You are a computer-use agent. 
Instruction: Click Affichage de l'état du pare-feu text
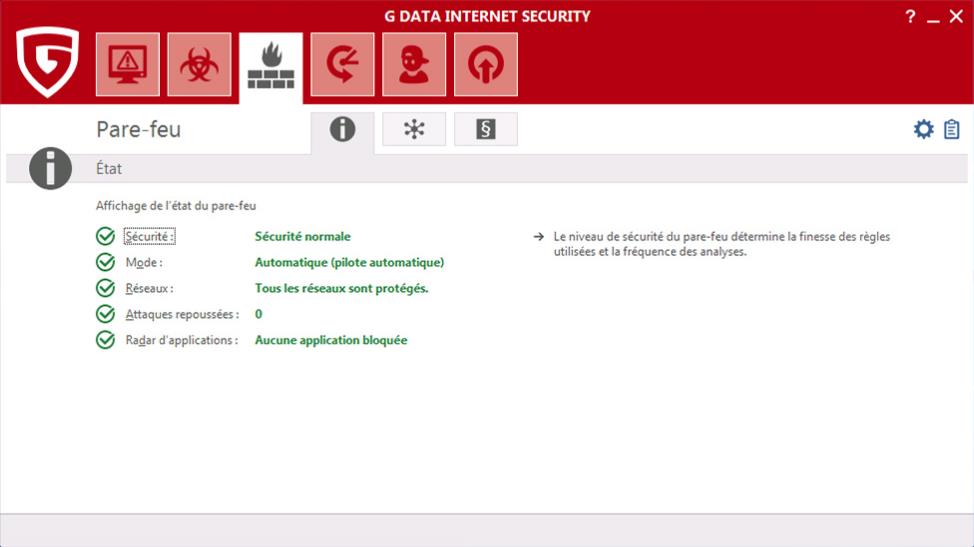tap(176, 206)
